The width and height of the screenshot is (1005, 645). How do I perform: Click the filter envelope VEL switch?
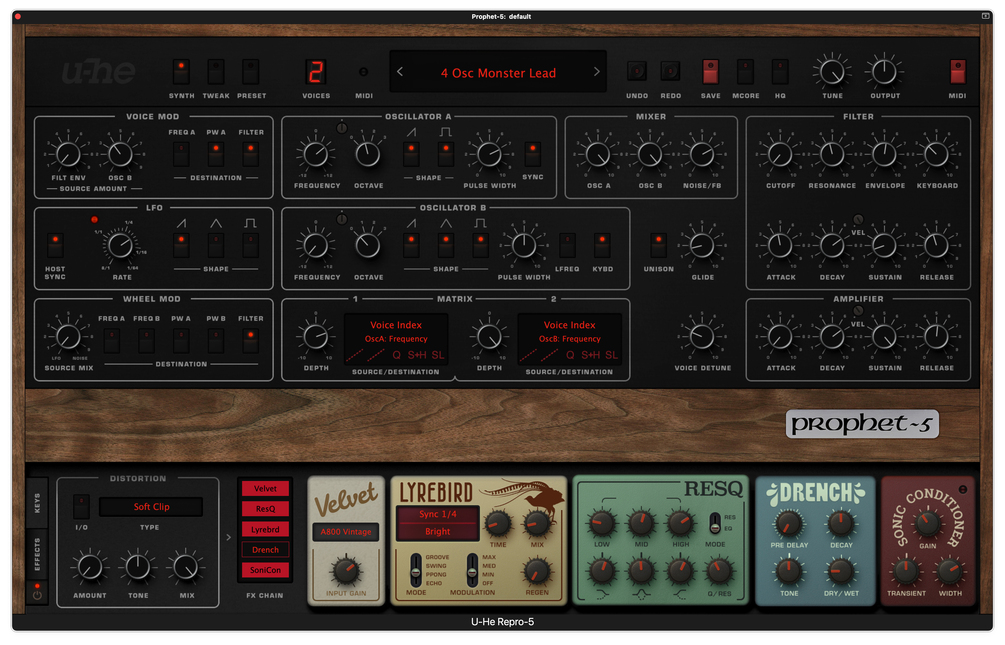(858, 219)
